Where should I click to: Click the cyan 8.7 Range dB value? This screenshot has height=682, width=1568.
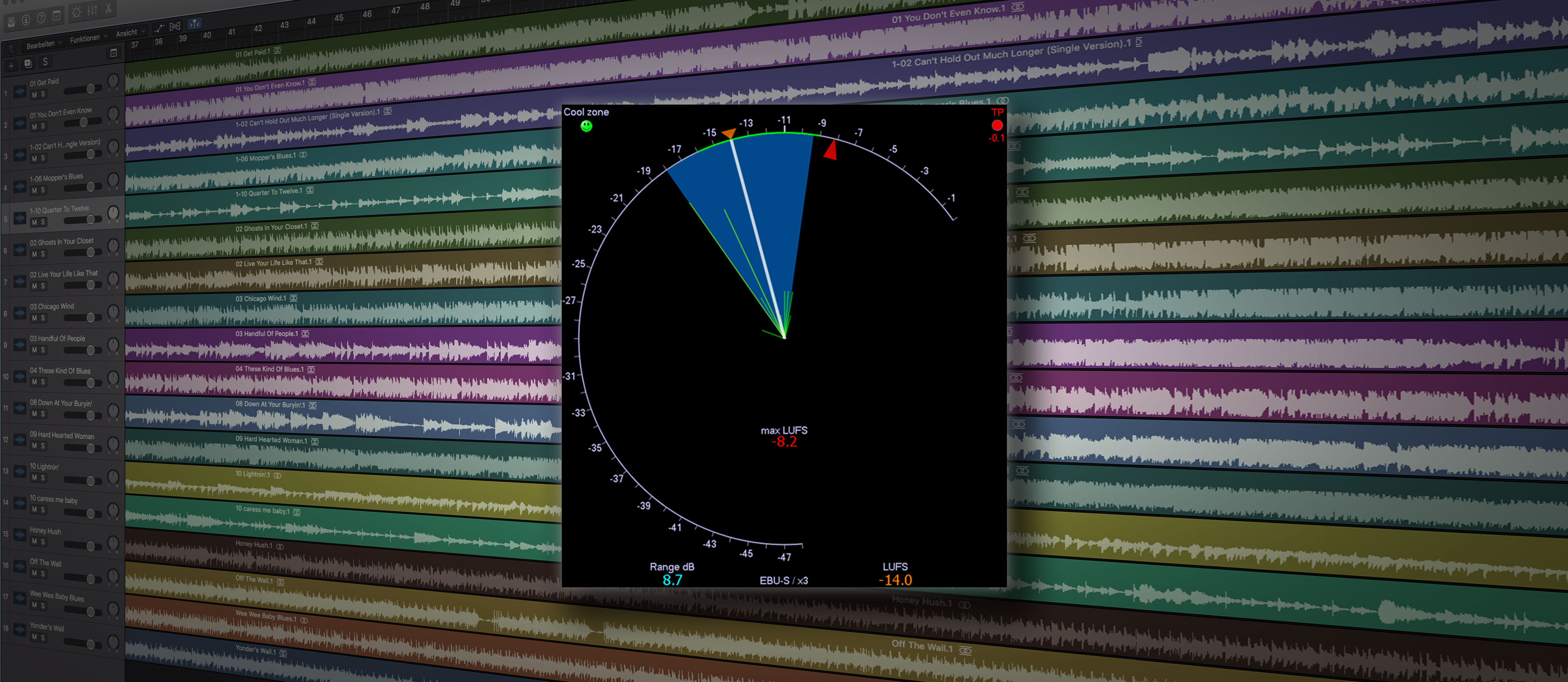click(672, 580)
